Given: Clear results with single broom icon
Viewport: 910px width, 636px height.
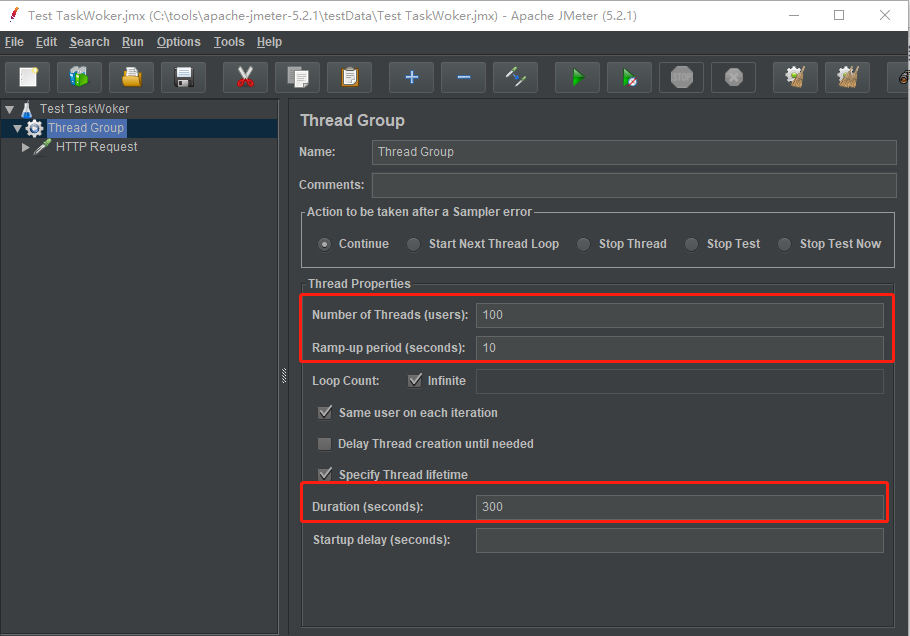Looking at the screenshot, I should (796, 77).
